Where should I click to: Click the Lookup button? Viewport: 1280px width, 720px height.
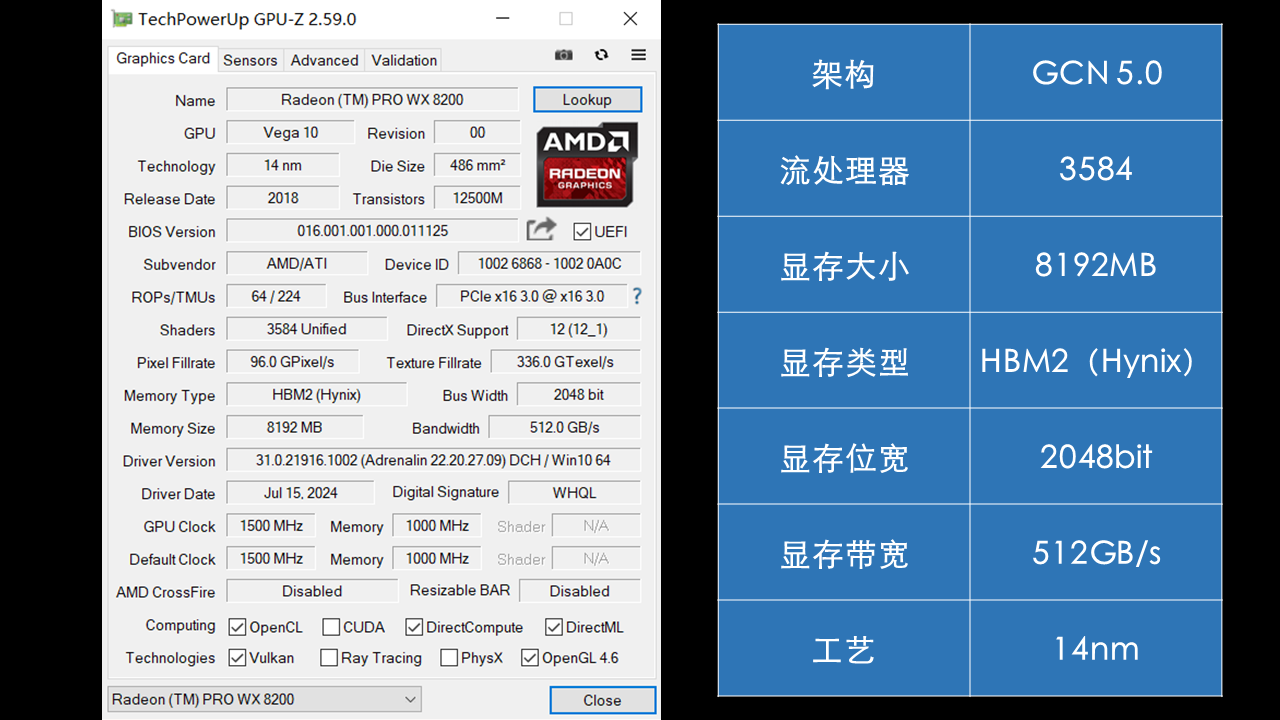(587, 100)
